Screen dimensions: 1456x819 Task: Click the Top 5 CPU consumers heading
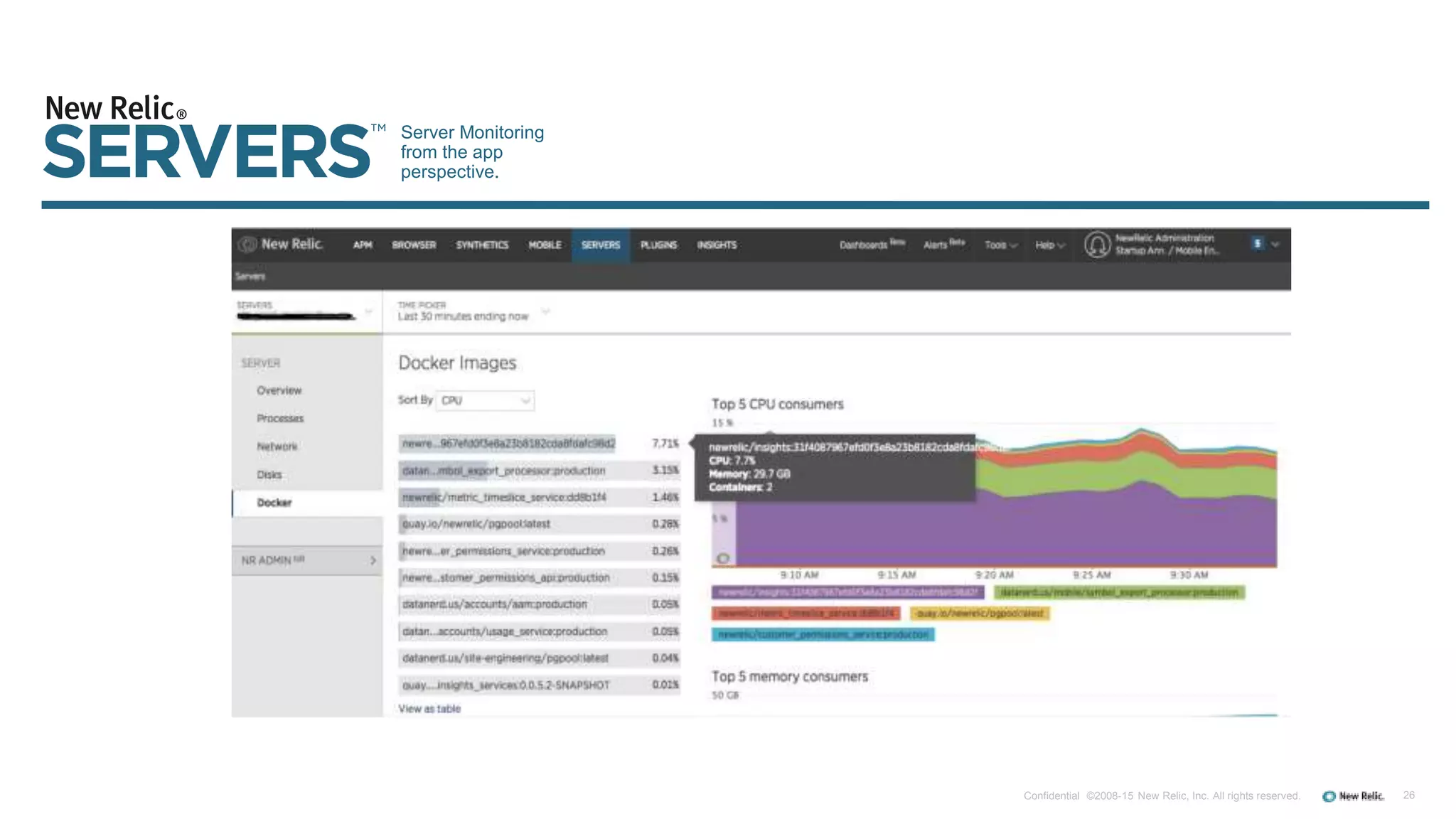click(777, 404)
